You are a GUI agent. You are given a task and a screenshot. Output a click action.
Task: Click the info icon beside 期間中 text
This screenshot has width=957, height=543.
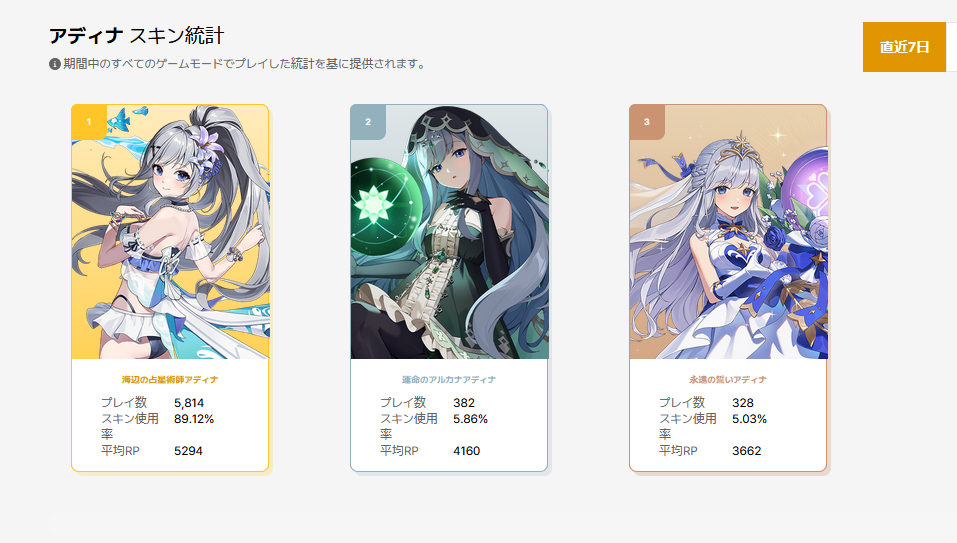(x=54, y=63)
